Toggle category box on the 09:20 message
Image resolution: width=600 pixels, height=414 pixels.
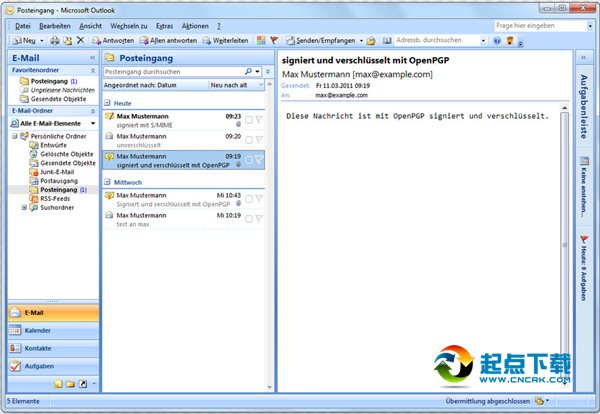coord(249,140)
